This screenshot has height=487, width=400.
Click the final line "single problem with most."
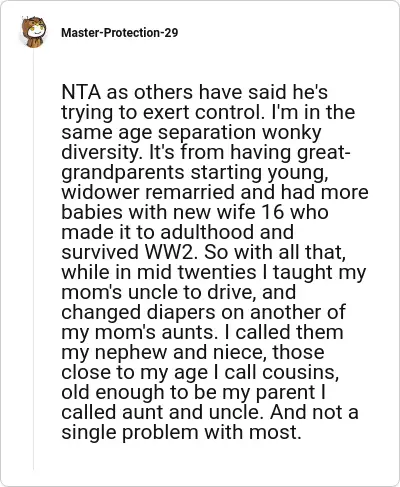(x=182, y=433)
